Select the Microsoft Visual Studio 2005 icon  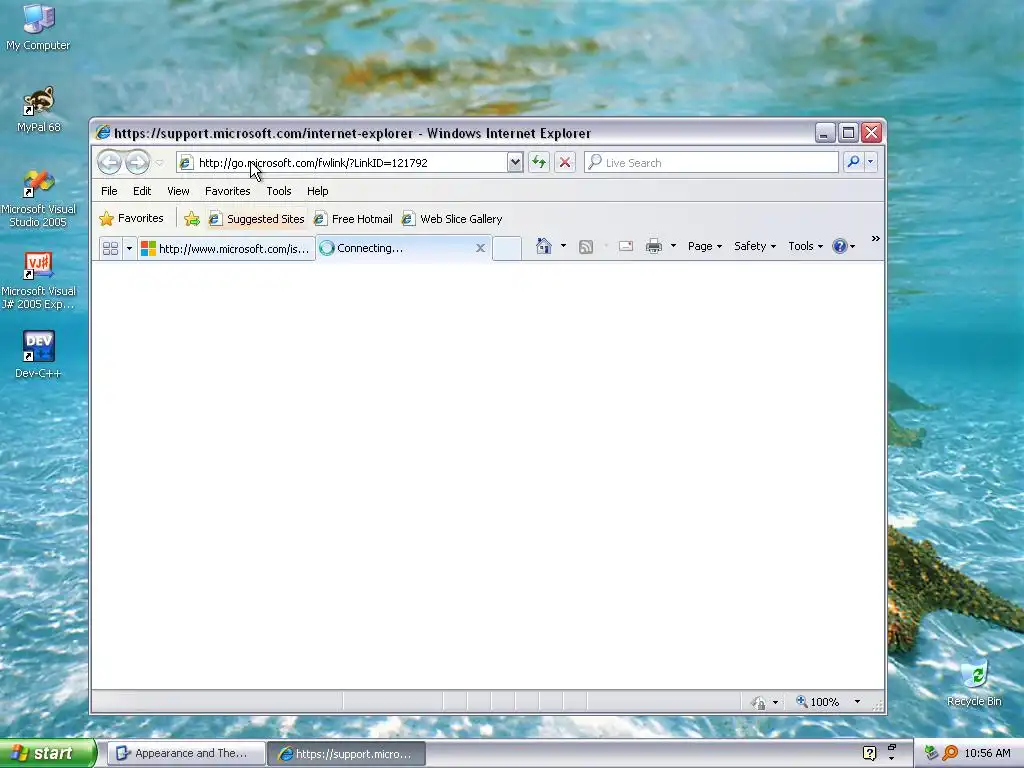38,198
